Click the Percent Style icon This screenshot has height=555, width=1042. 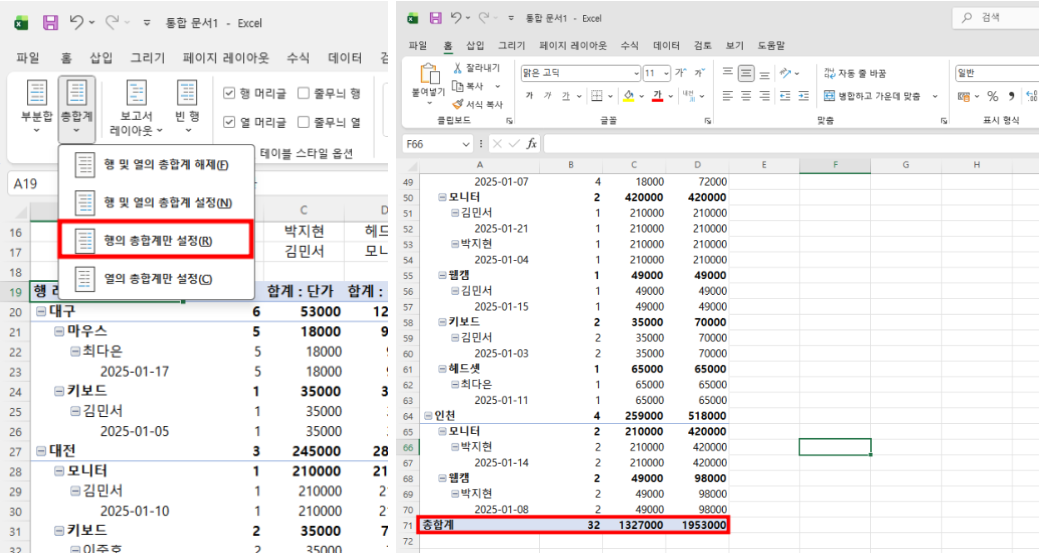993,96
